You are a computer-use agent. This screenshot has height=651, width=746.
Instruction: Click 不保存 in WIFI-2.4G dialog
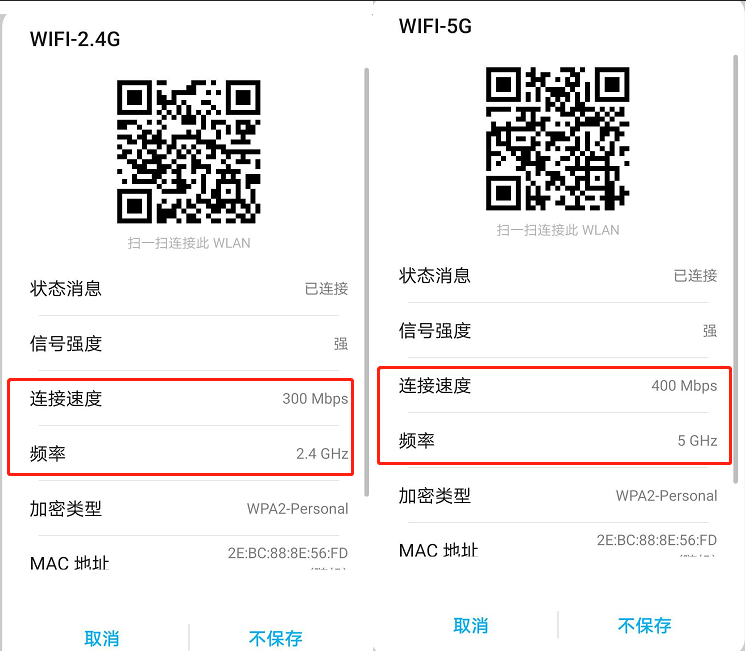(275, 638)
